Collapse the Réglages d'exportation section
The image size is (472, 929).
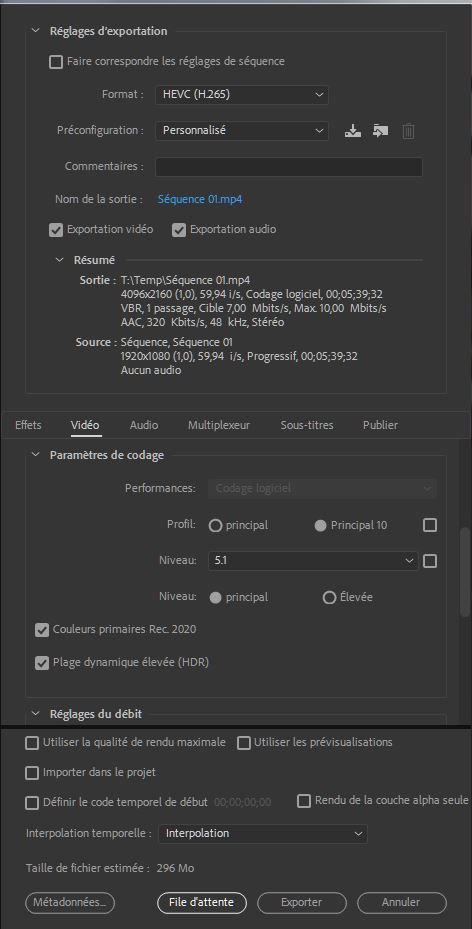(36, 31)
